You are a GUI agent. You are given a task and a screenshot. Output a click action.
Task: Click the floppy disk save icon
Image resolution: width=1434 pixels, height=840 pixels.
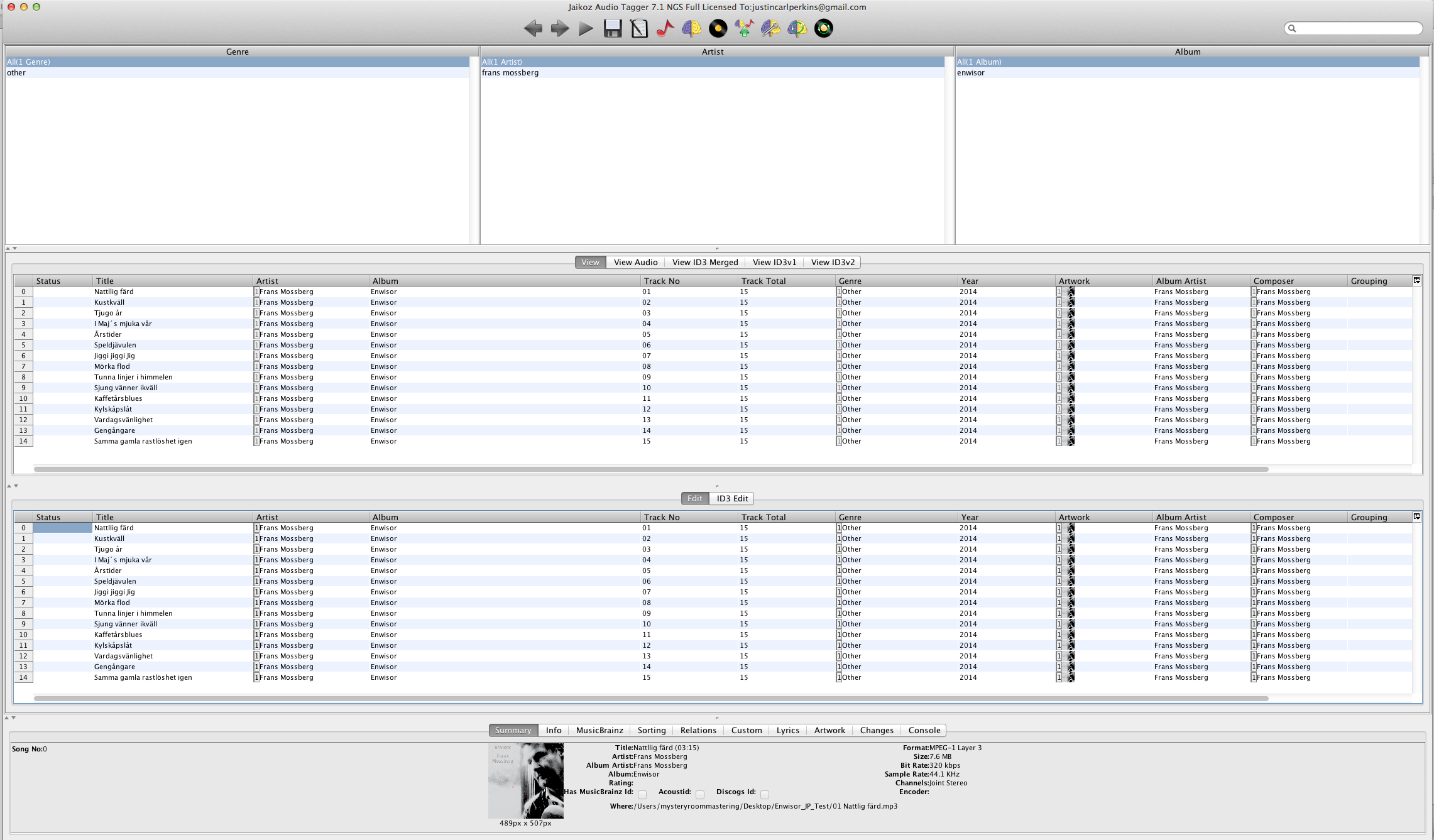tap(612, 28)
